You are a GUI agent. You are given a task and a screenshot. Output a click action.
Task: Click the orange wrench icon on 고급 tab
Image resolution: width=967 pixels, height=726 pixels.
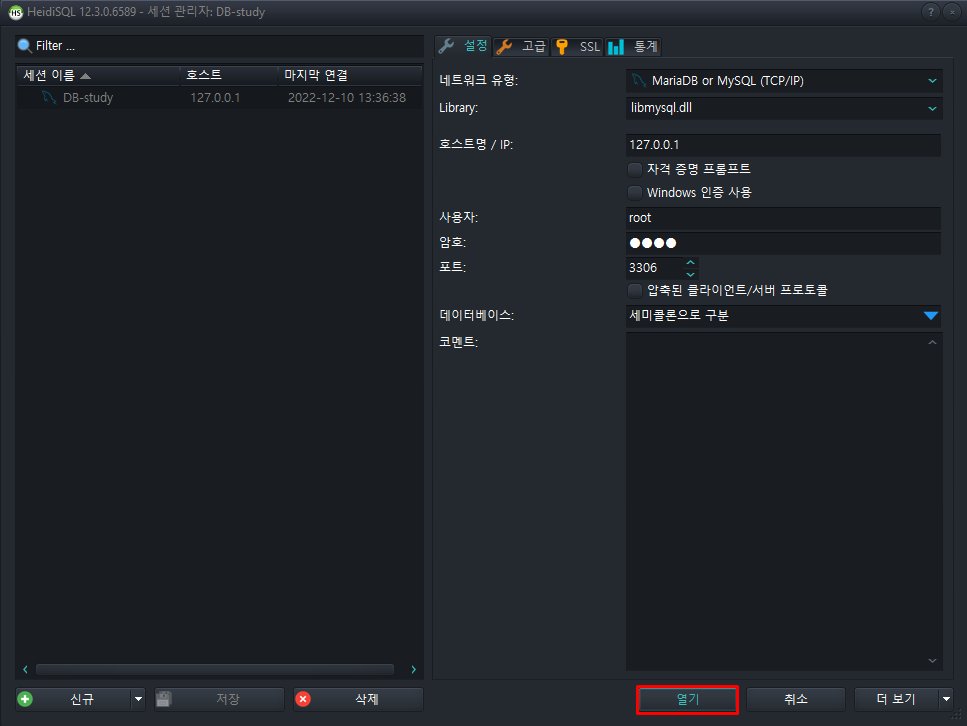(x=504, y=47)
